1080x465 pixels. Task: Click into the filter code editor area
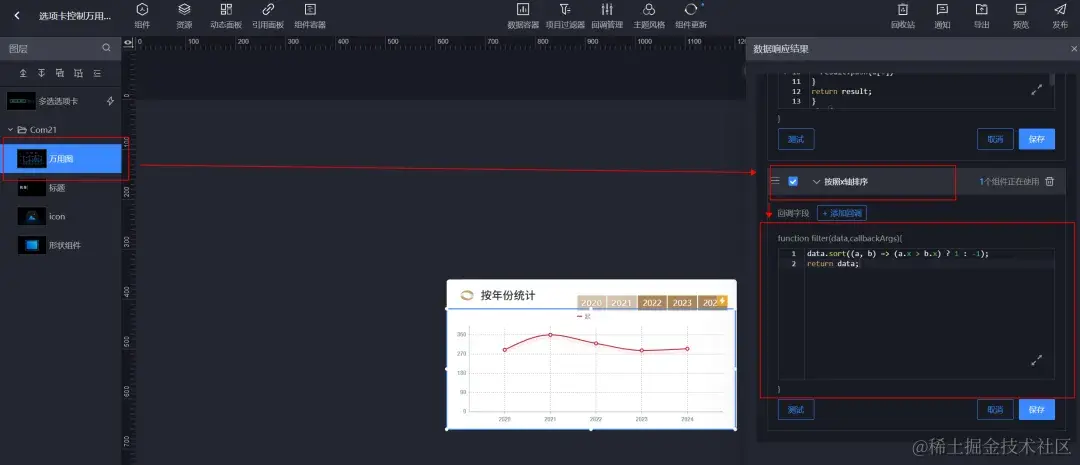click(929, 313)
